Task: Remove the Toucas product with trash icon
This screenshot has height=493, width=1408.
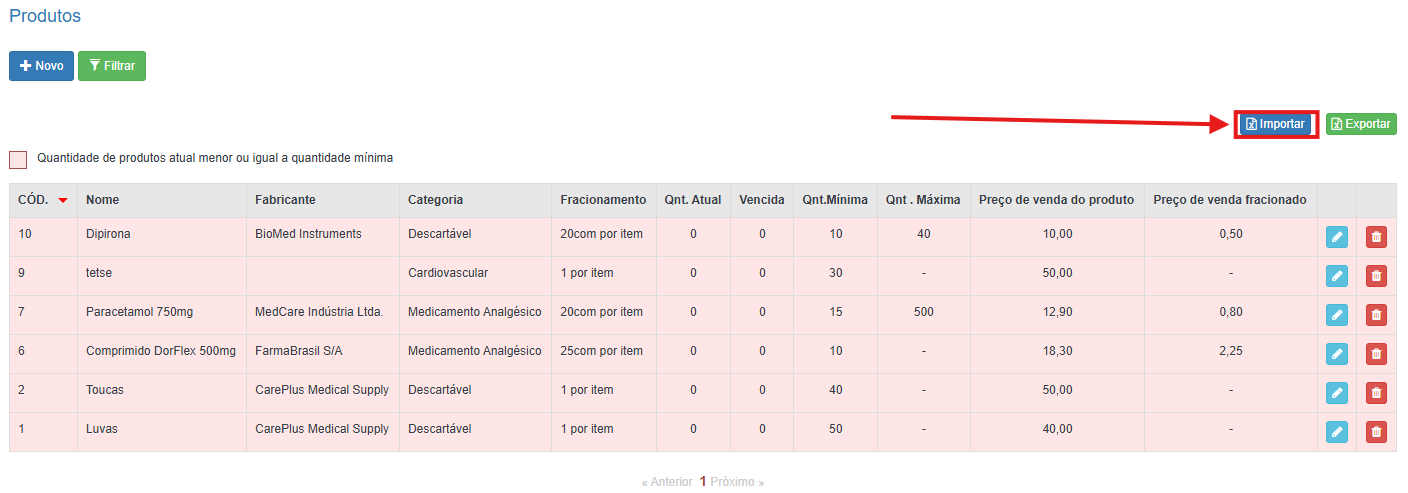Action: tap(1376, 393)
